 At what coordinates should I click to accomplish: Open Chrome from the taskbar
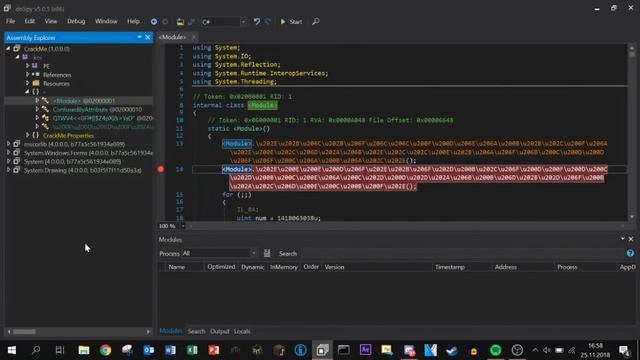point(105,350)
